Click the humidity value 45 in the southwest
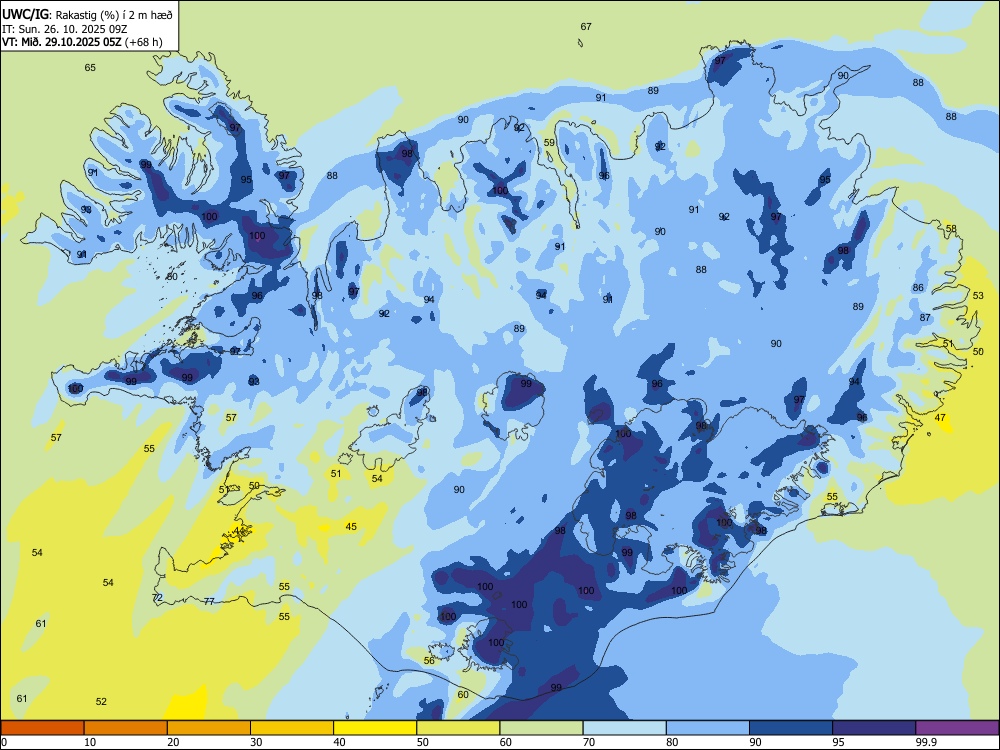The width and height of the screenshot is (1000, 750). (x=351, y=527)
